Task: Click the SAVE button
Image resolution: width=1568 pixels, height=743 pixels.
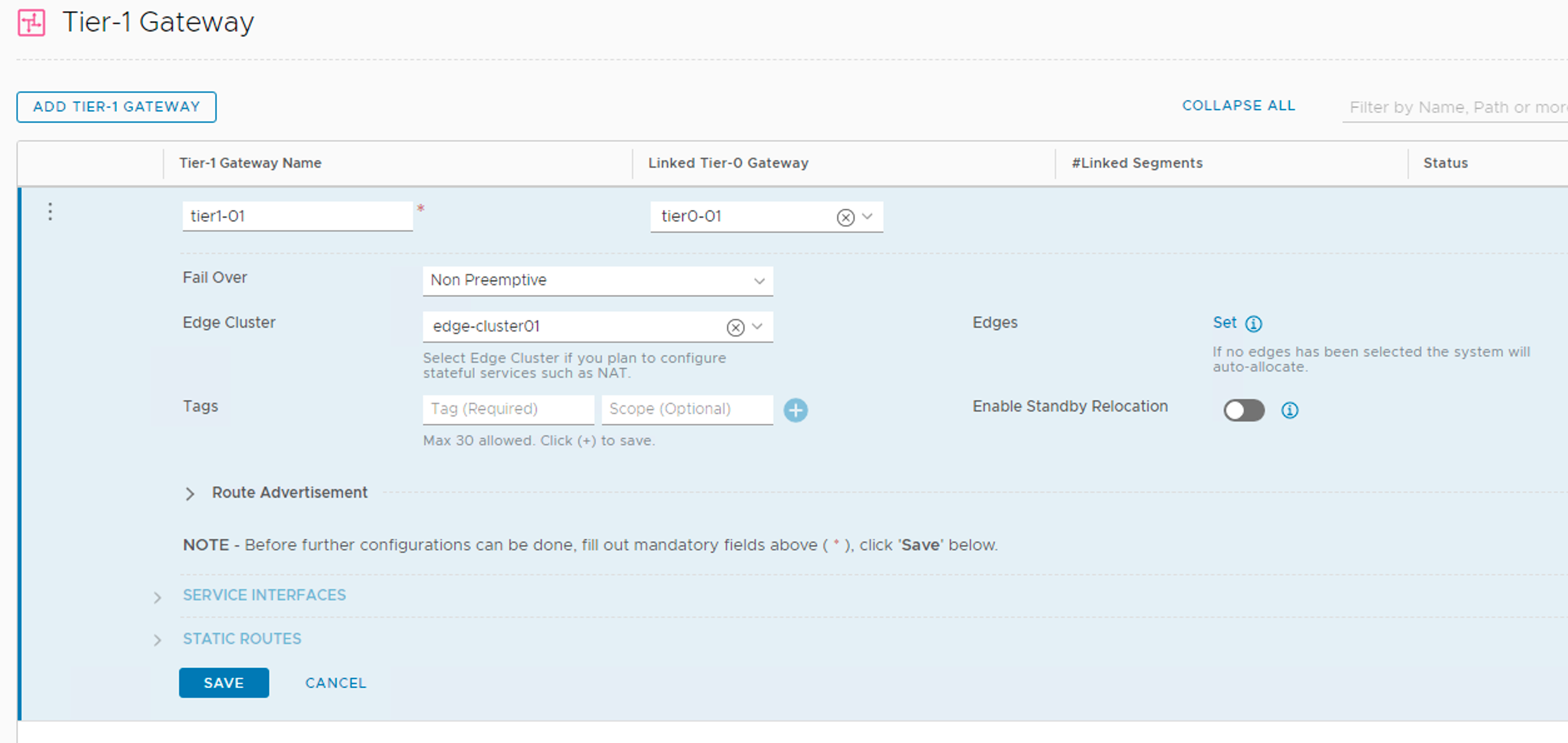Action: click(x=223, y=682)
